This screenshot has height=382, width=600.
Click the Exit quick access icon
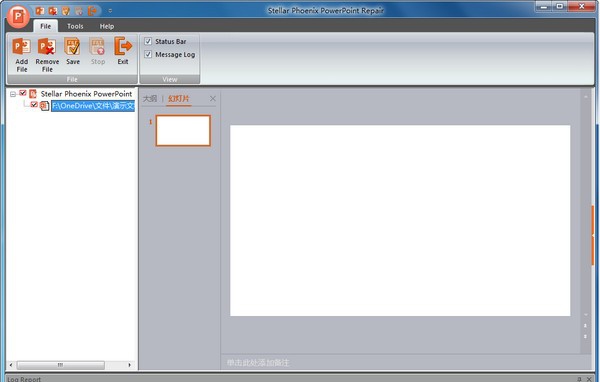pos(92,11)
